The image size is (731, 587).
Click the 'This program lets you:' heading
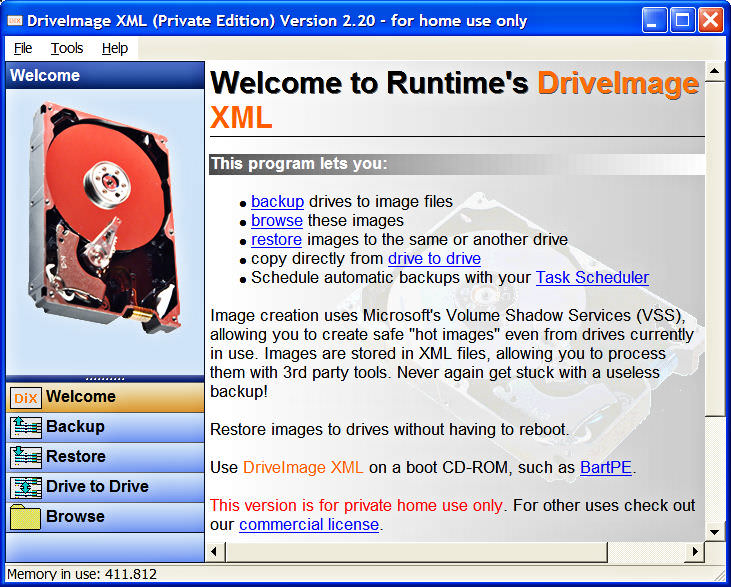click(299, 164)
